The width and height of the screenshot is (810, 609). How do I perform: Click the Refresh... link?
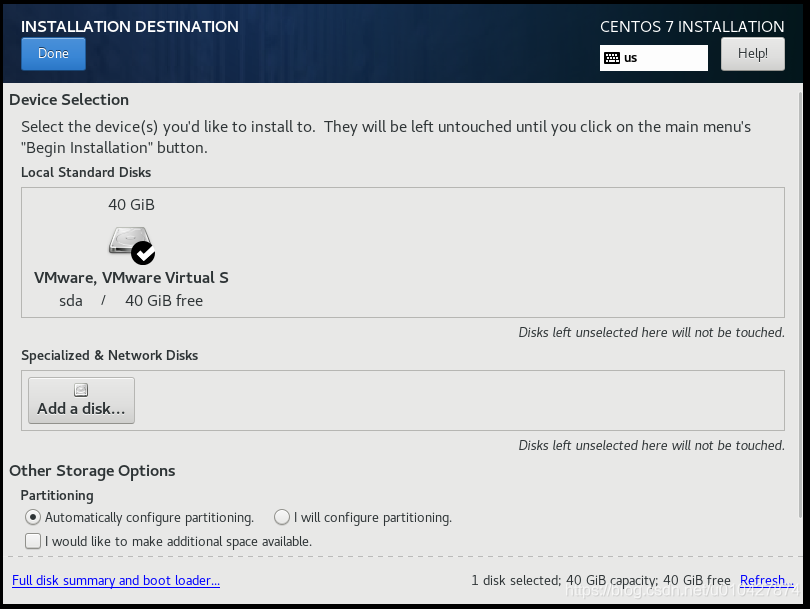pyautogui.click(x=766, y=581)
